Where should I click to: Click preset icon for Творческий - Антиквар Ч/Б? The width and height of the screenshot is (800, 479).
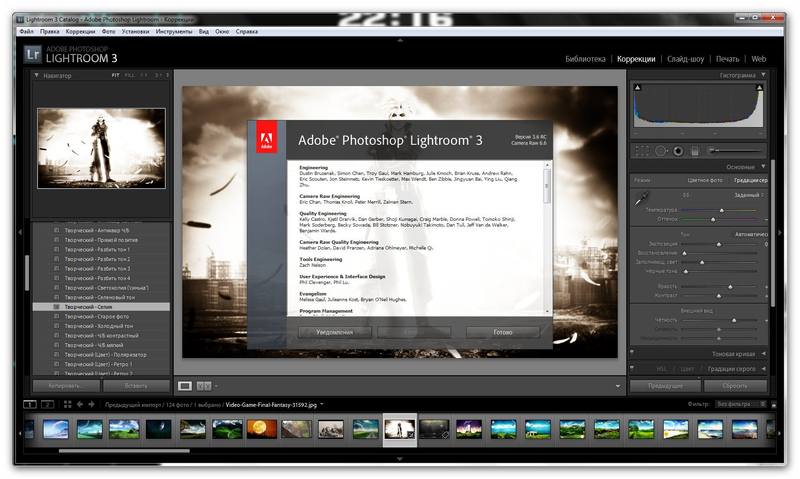tap(57, 231)
